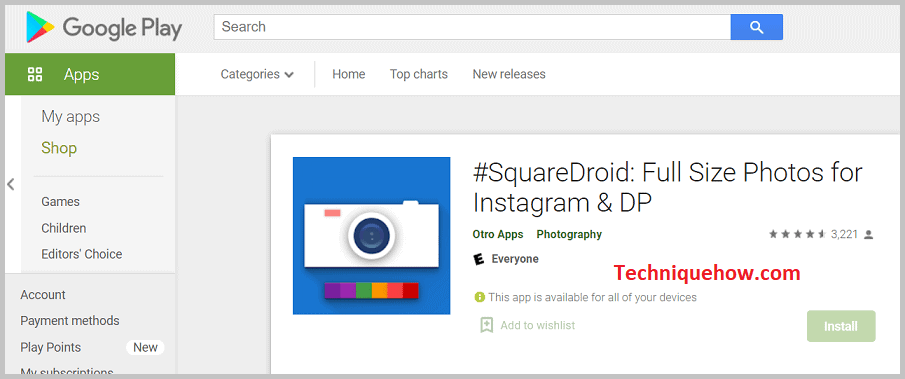Collapse the sidebar with left chevron
This screenshot has height=379, width=905.
(x=10, y=185)
